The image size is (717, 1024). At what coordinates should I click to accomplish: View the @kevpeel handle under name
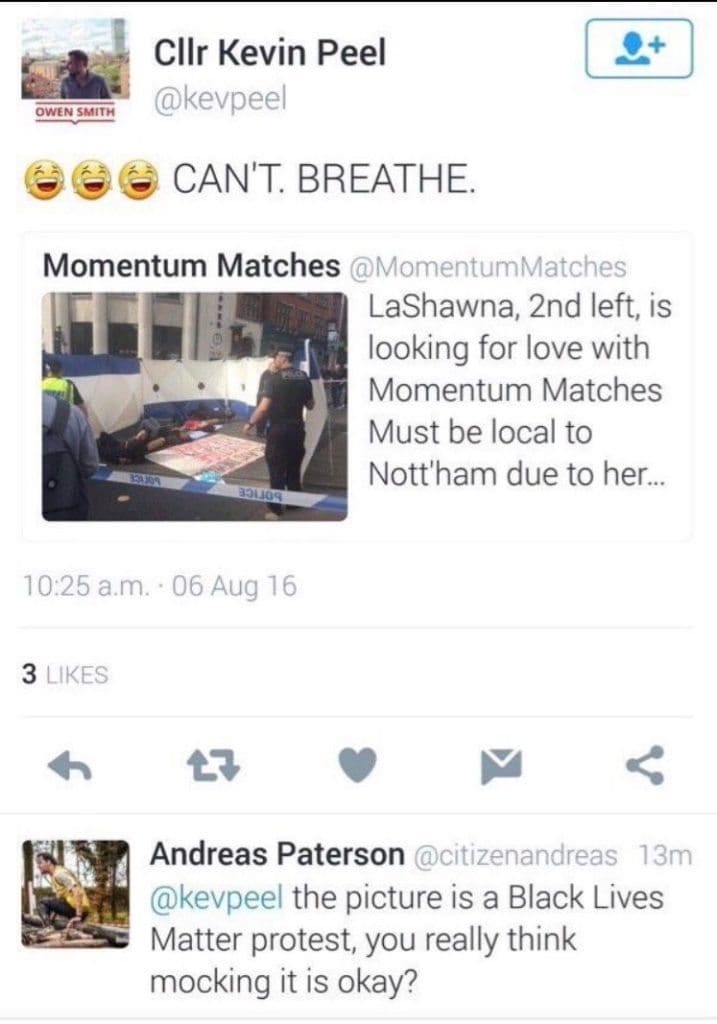pos(220,99)
